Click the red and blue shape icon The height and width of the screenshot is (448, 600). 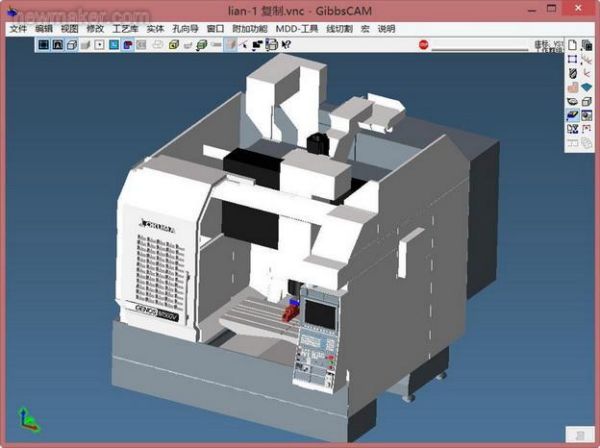[x=127, y=45]
